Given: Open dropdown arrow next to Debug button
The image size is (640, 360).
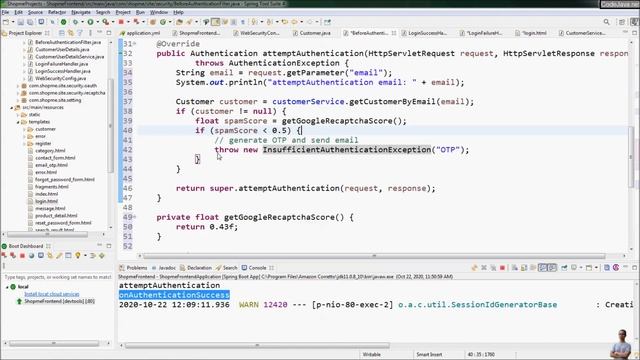Looking at the screenshot, I should [x=82, y=22].
